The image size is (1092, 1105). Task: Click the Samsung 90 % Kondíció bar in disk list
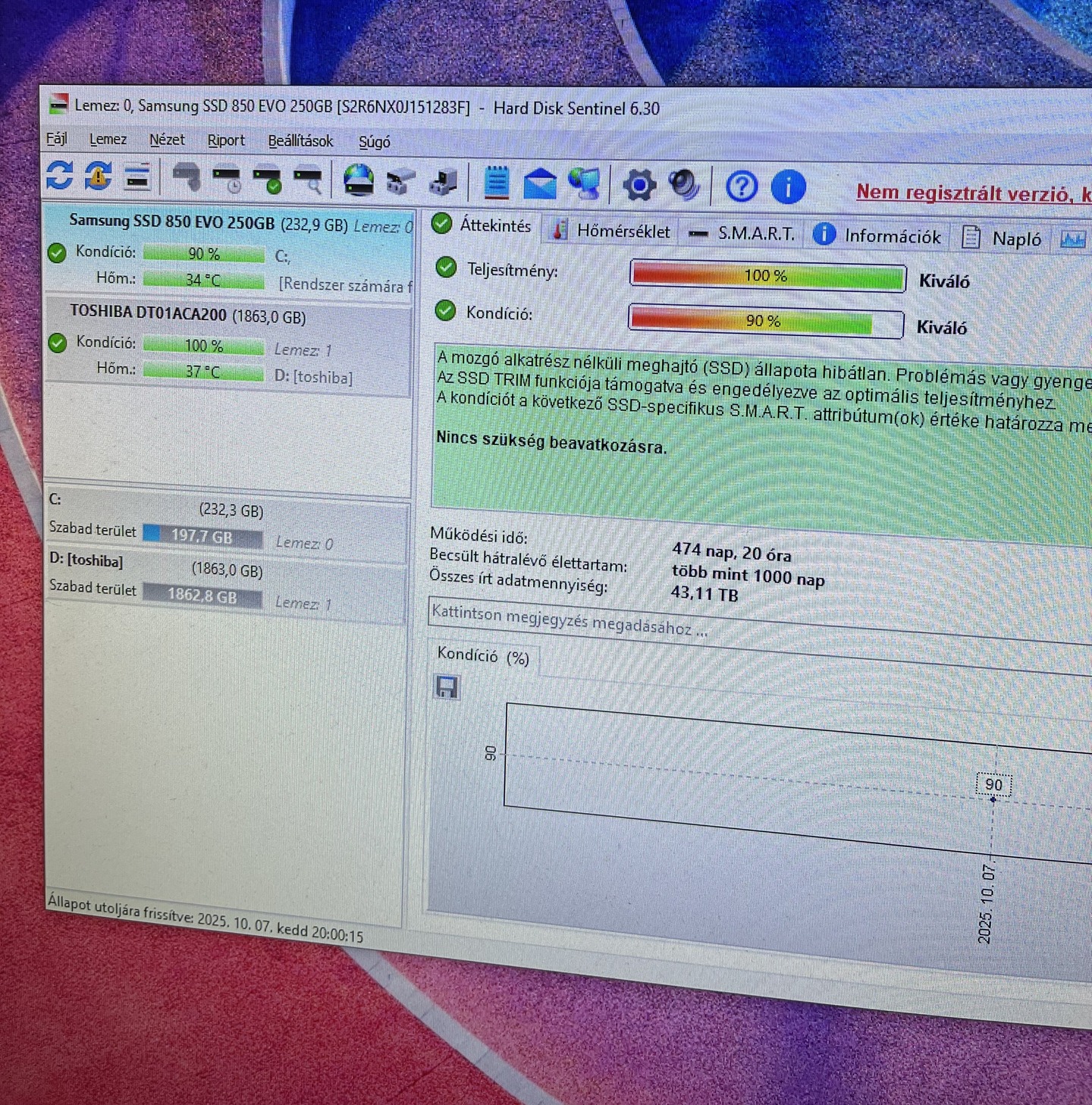click(203, 254)
